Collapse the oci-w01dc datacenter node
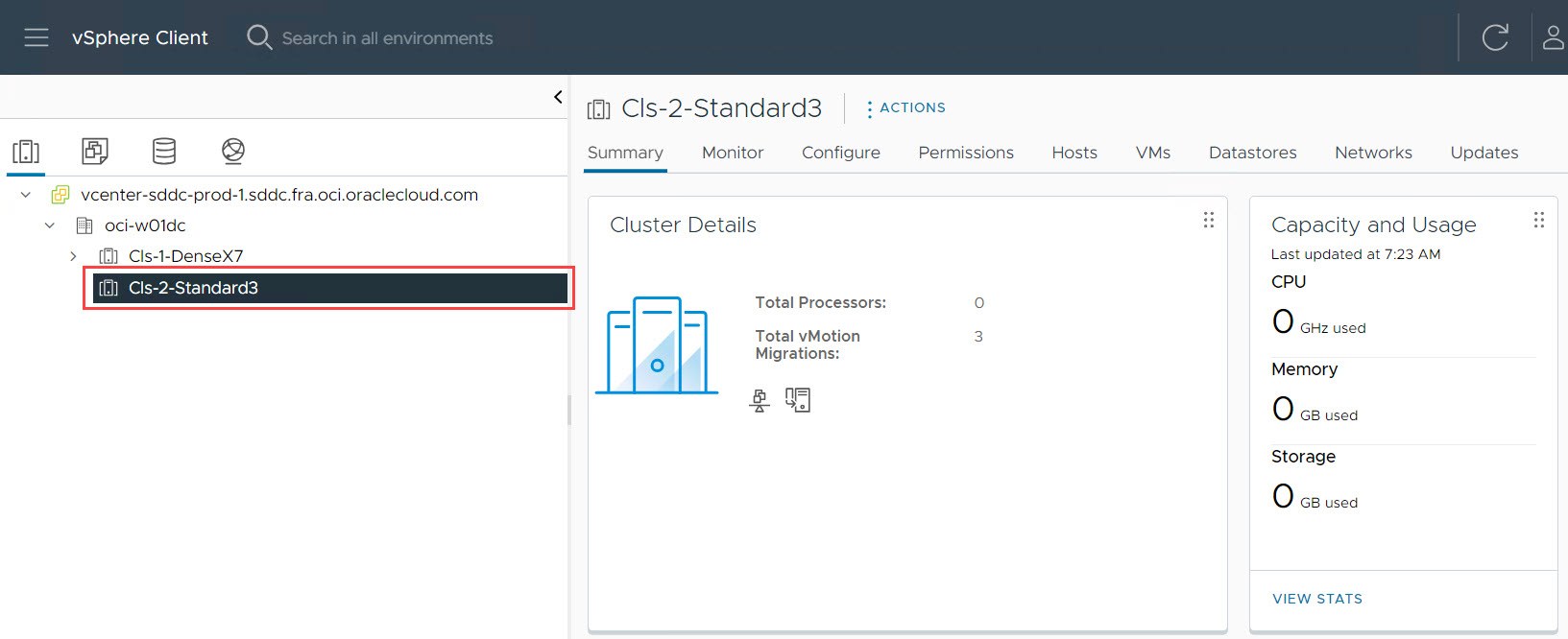This screenshot has width=1568, height=639. point(50,225)
